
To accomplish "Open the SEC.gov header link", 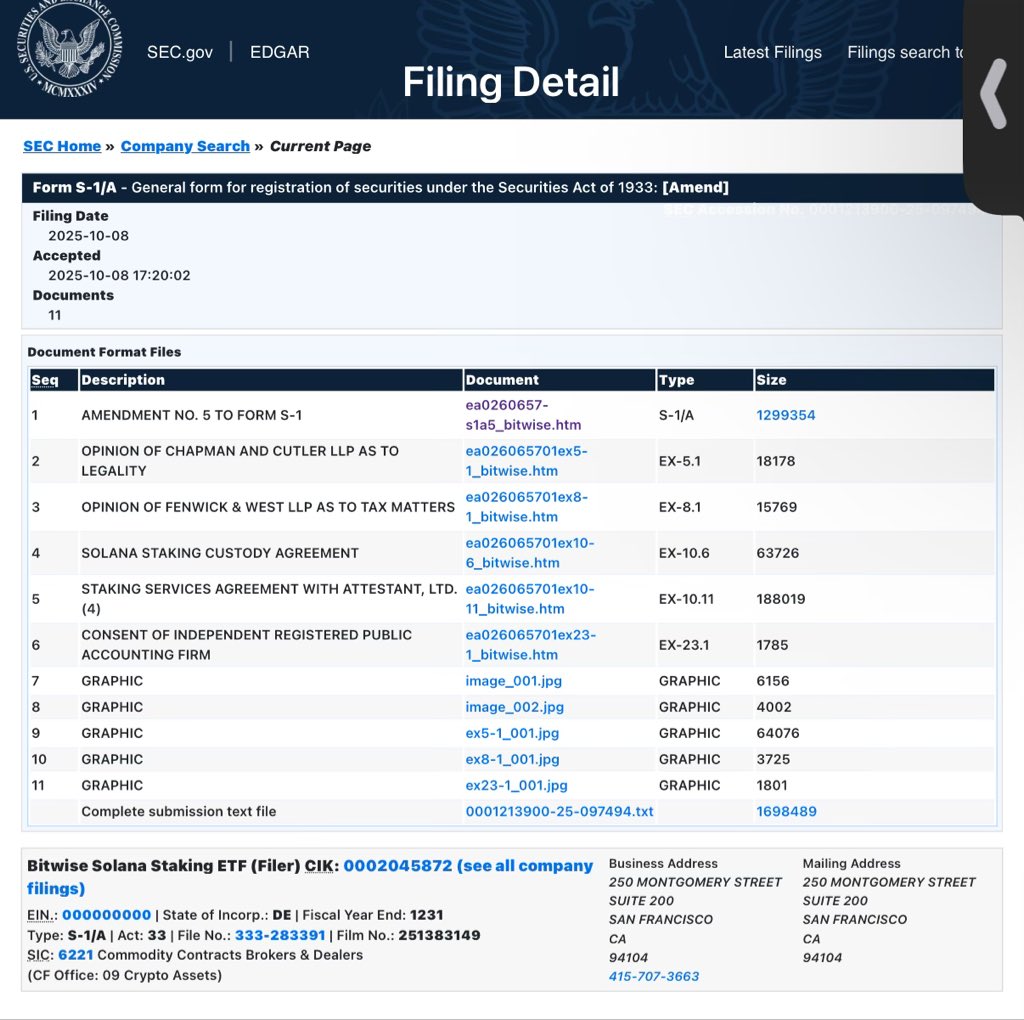I will (180, 52).
